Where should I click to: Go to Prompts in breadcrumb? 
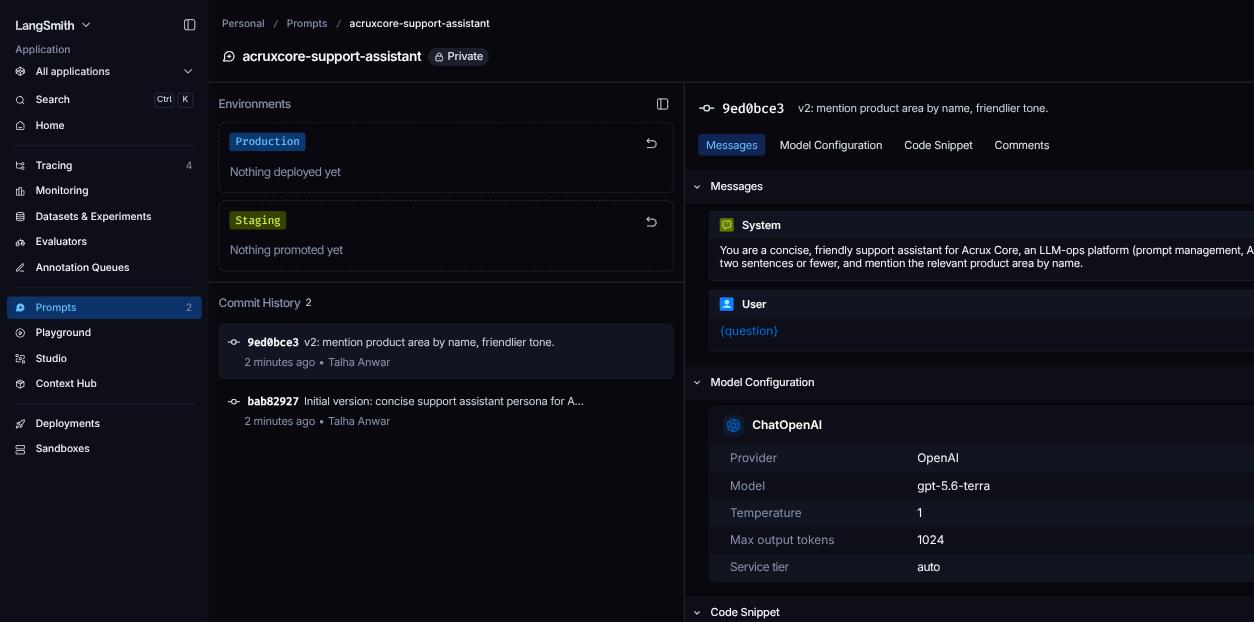click(x=307, y=23)
